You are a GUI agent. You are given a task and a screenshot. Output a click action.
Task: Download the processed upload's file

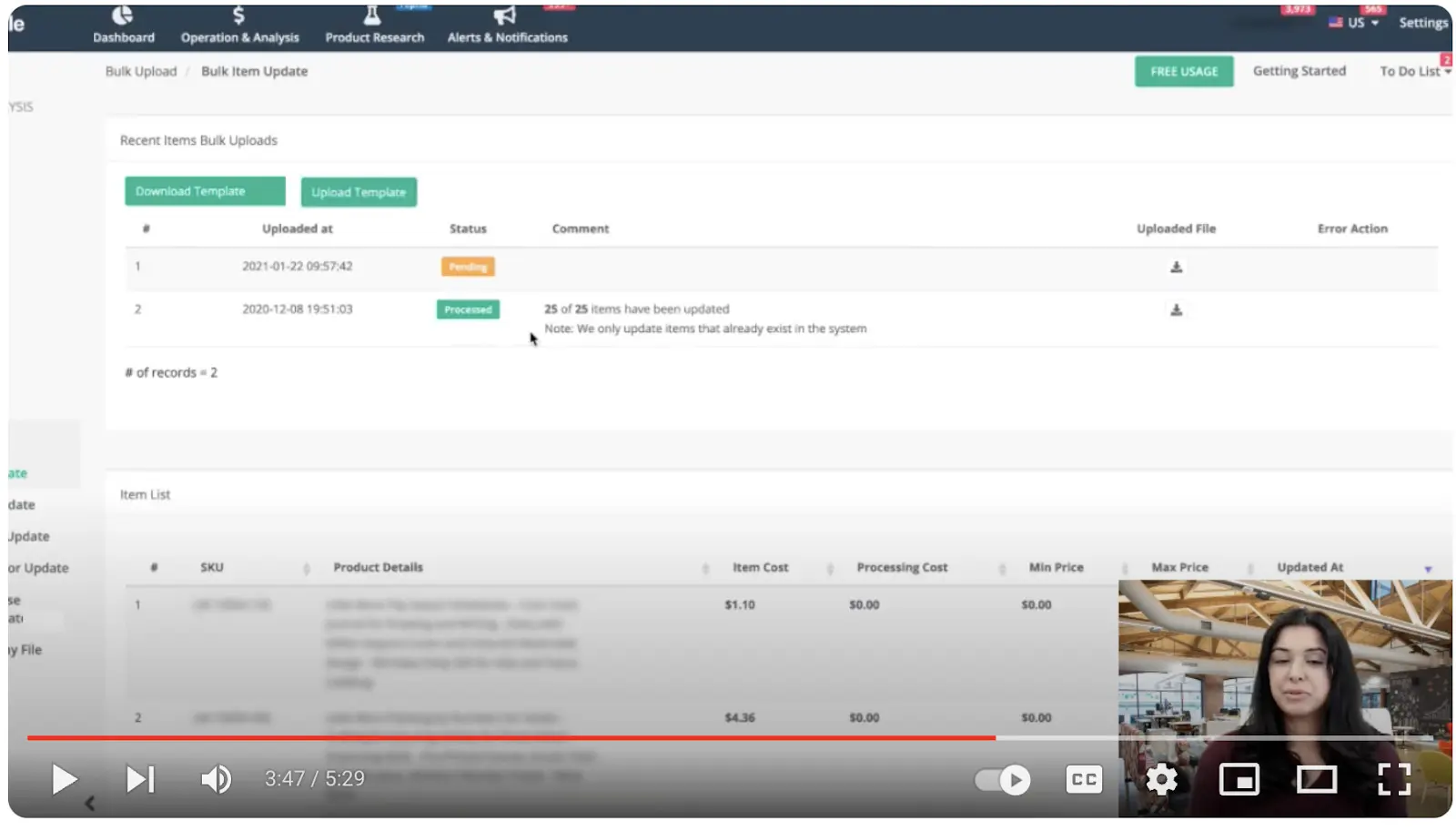tap(1176, 310)
